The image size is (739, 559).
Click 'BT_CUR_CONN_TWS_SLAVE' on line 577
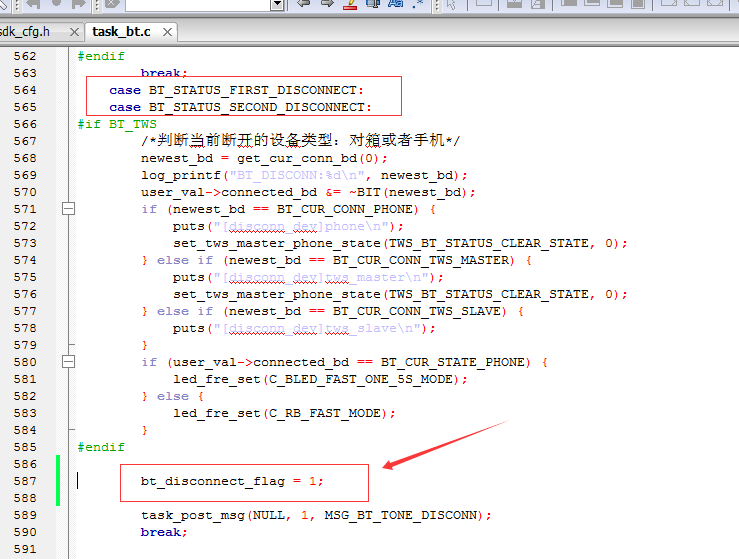417,311
